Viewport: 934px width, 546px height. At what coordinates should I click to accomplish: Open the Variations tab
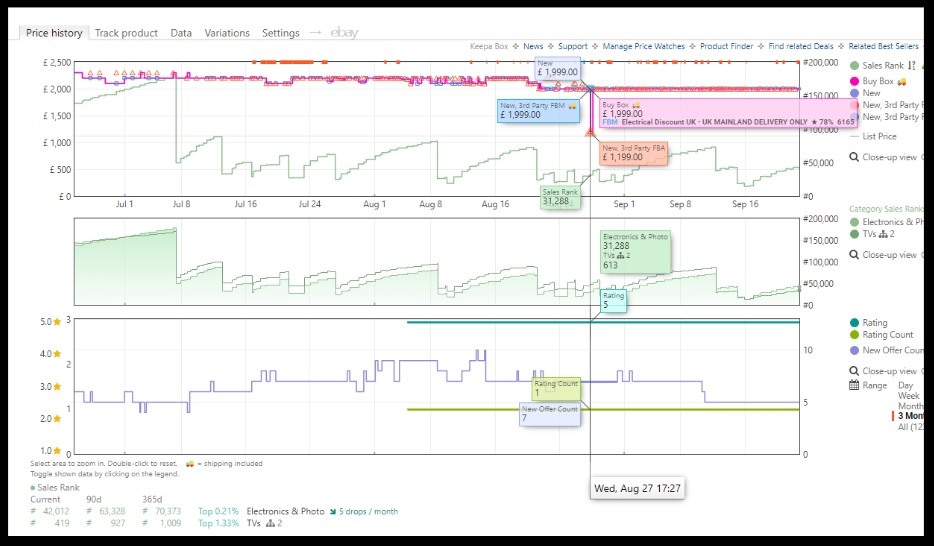[x=227, y=33]
